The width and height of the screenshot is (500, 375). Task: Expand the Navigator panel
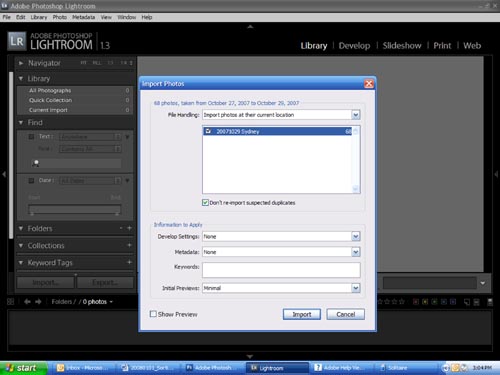(21, 63)
